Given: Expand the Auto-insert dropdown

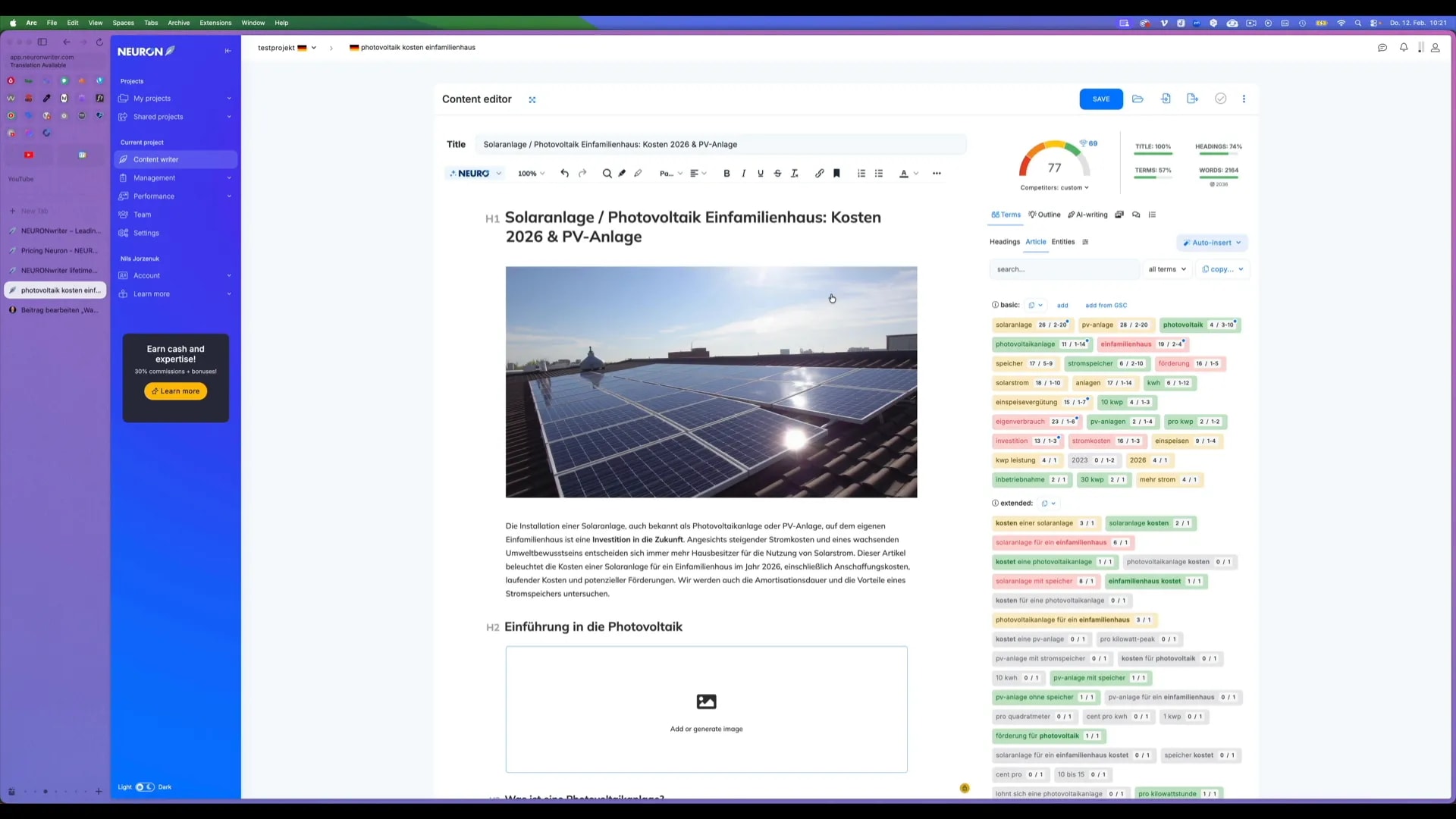Looking at the screenshot, I should click(x=1212, y=243).
